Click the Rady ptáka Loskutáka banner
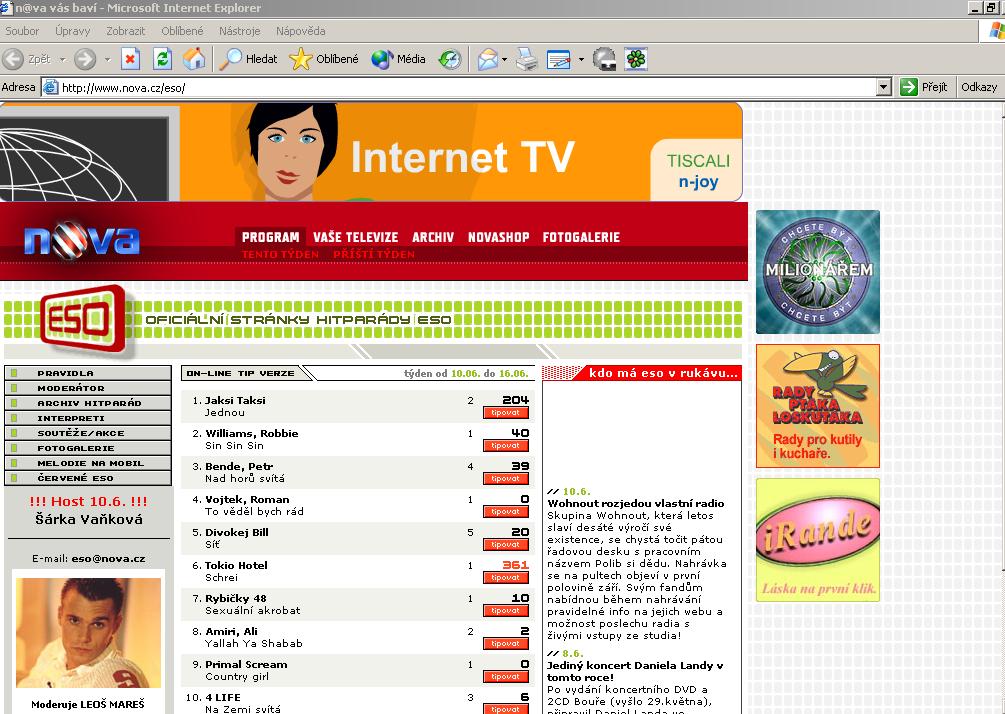This screenshot has width=1005, height=714. [x=818, y=406]
